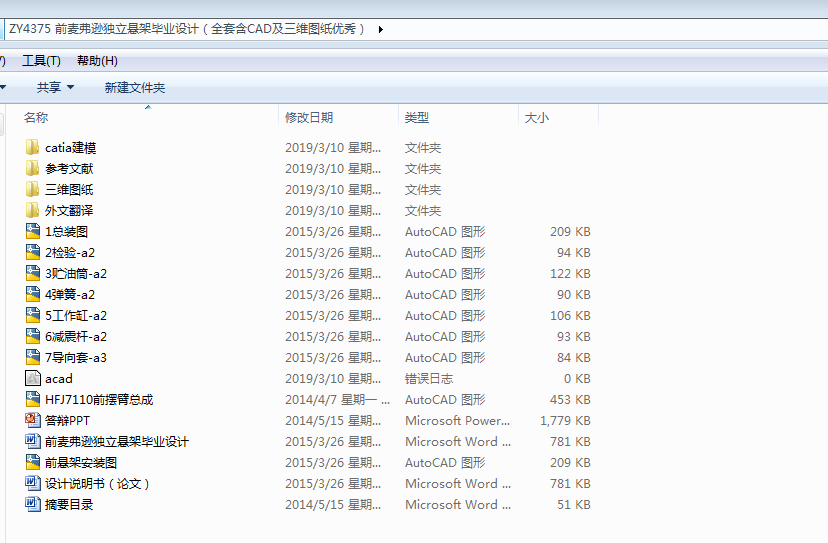The image size is (828, 543).
Task: Select the file name 7导向套-a3
Action: coord(76,357)
